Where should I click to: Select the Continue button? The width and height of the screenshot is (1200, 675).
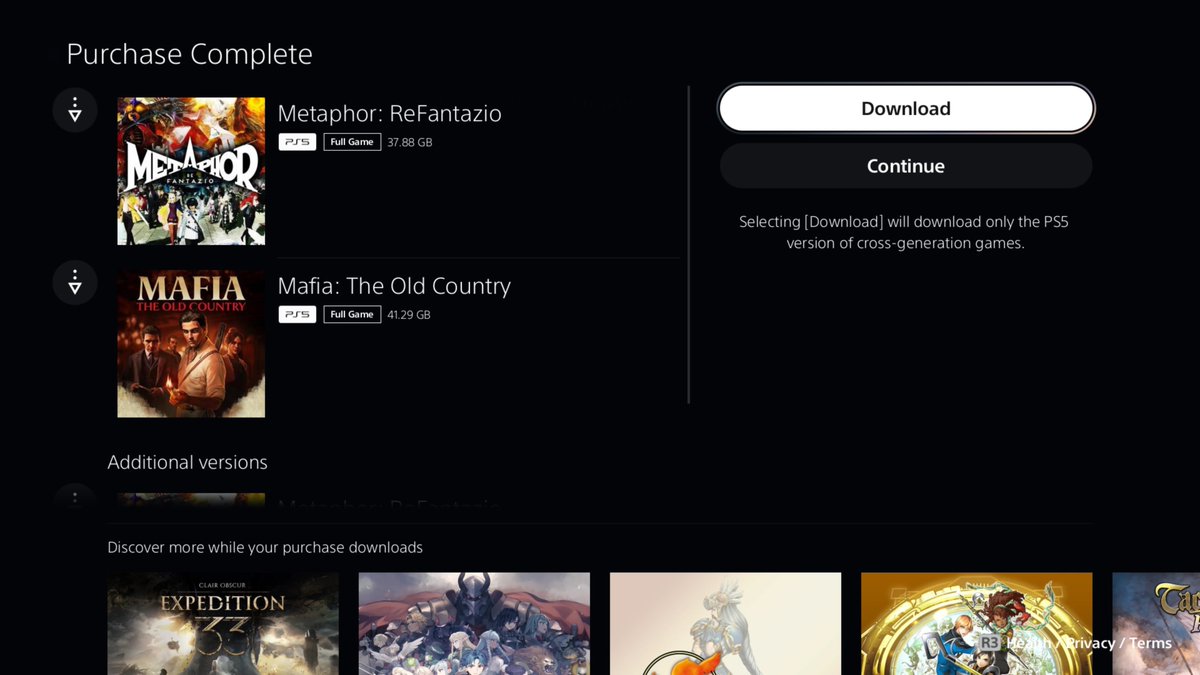[906, 166]
